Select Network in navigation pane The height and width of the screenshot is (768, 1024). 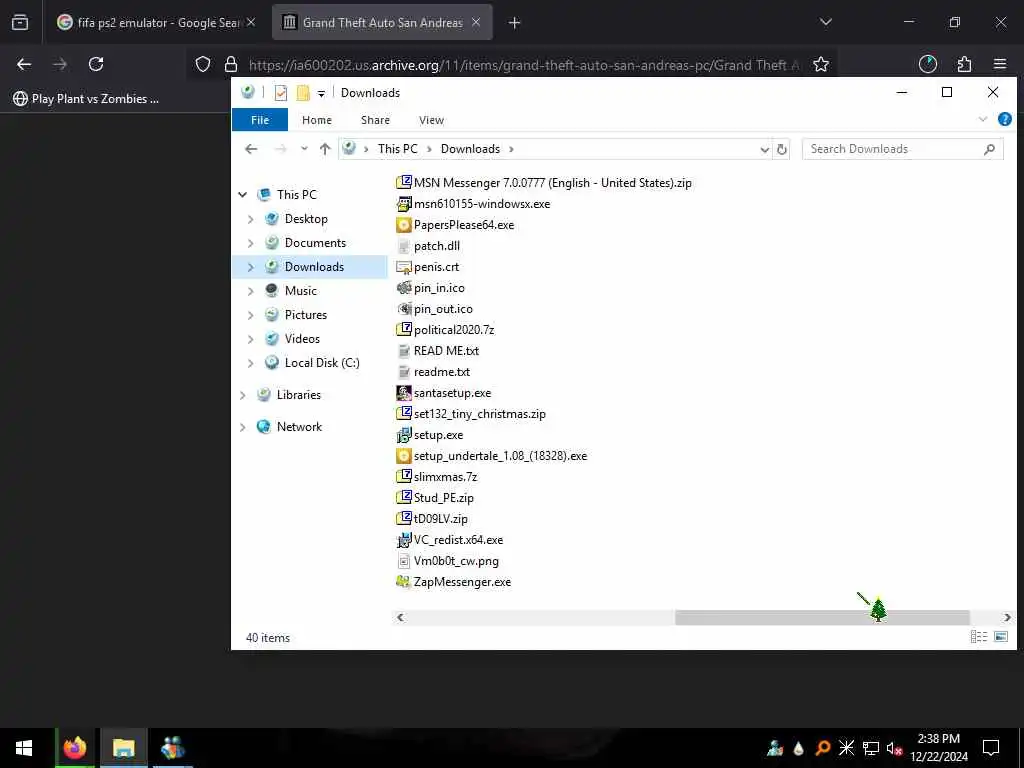299,427
